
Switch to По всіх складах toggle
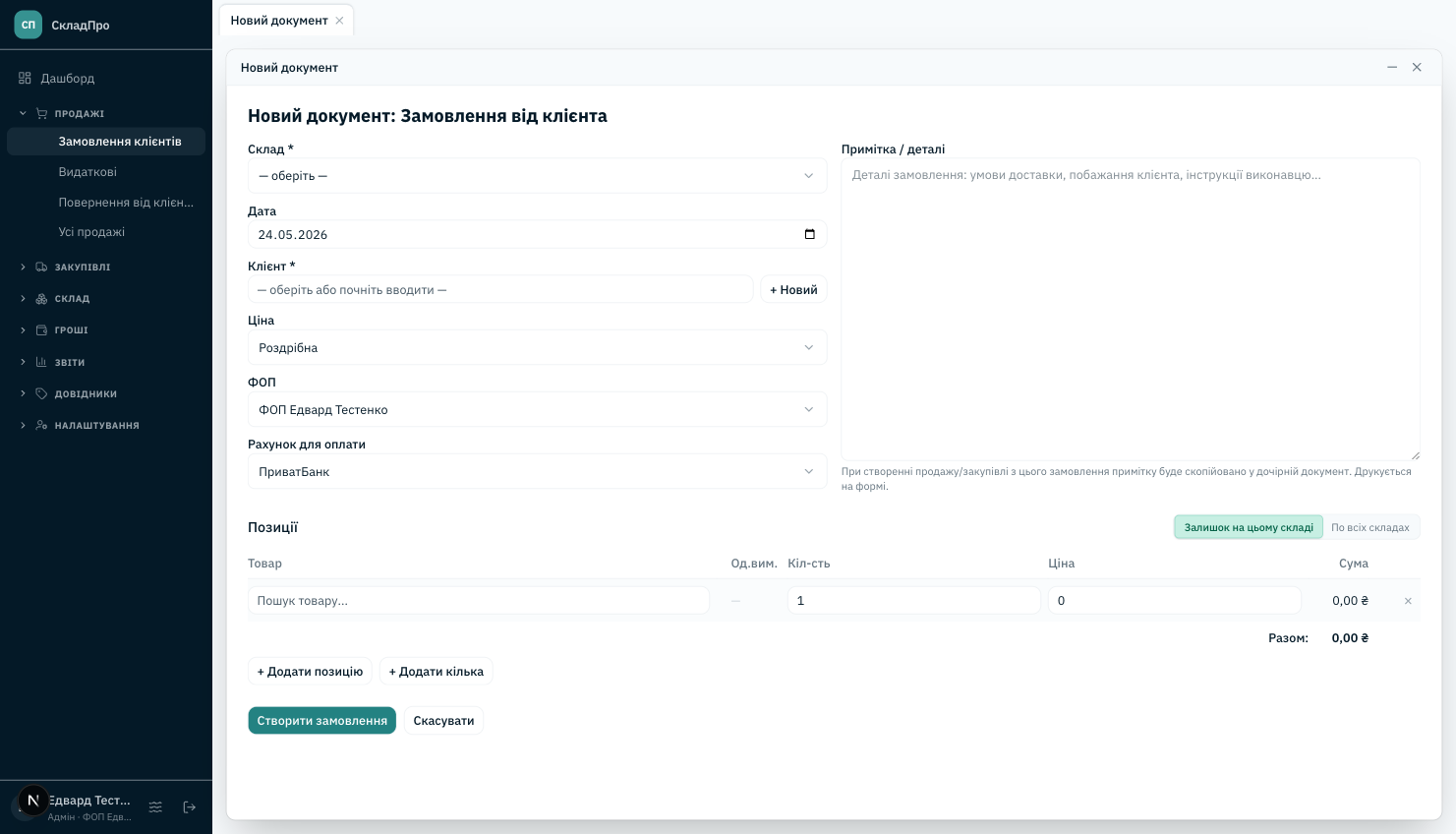(x=1370, y=527)
